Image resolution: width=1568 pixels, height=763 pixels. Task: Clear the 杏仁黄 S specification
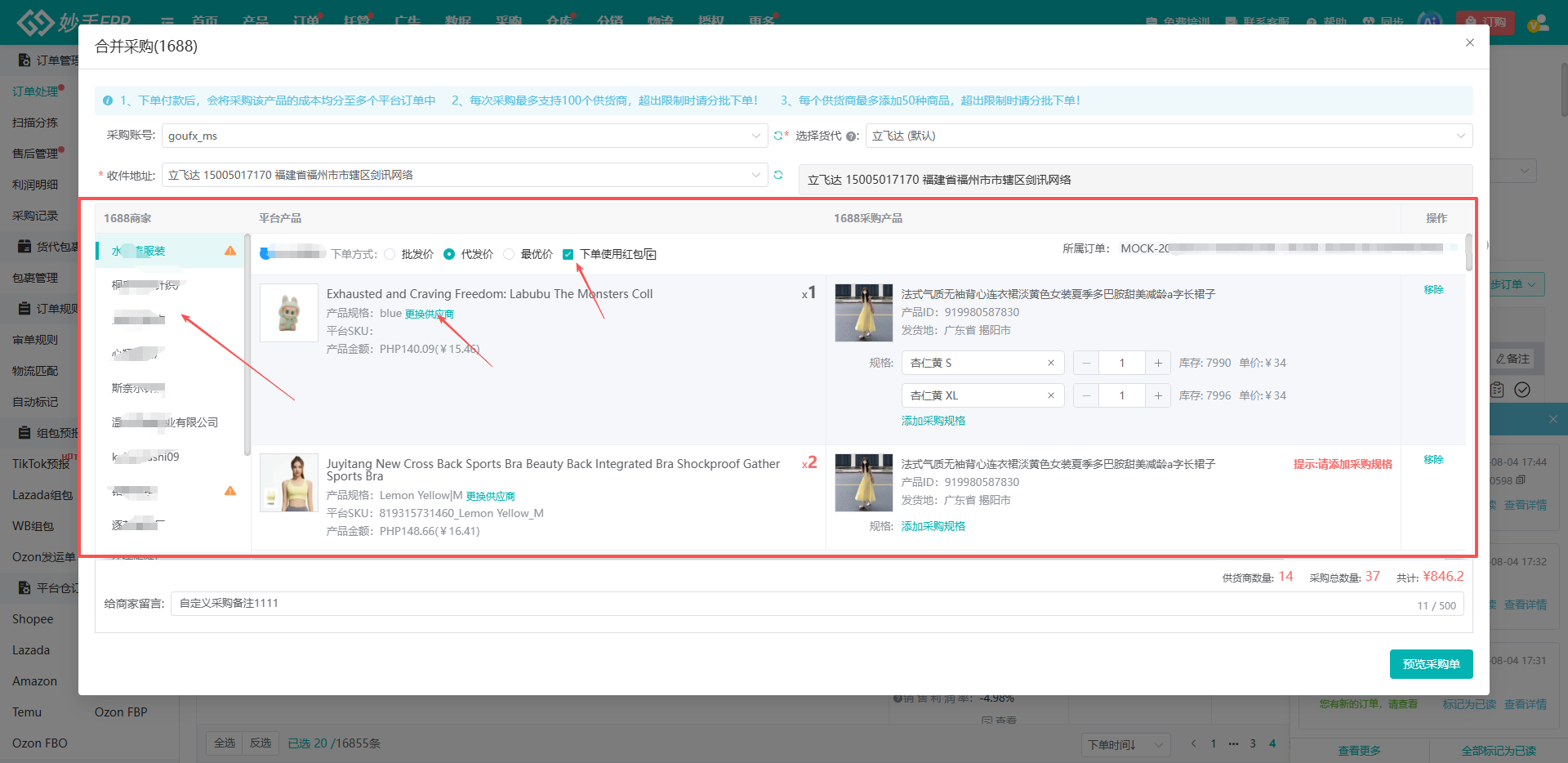coord(1051,363)
